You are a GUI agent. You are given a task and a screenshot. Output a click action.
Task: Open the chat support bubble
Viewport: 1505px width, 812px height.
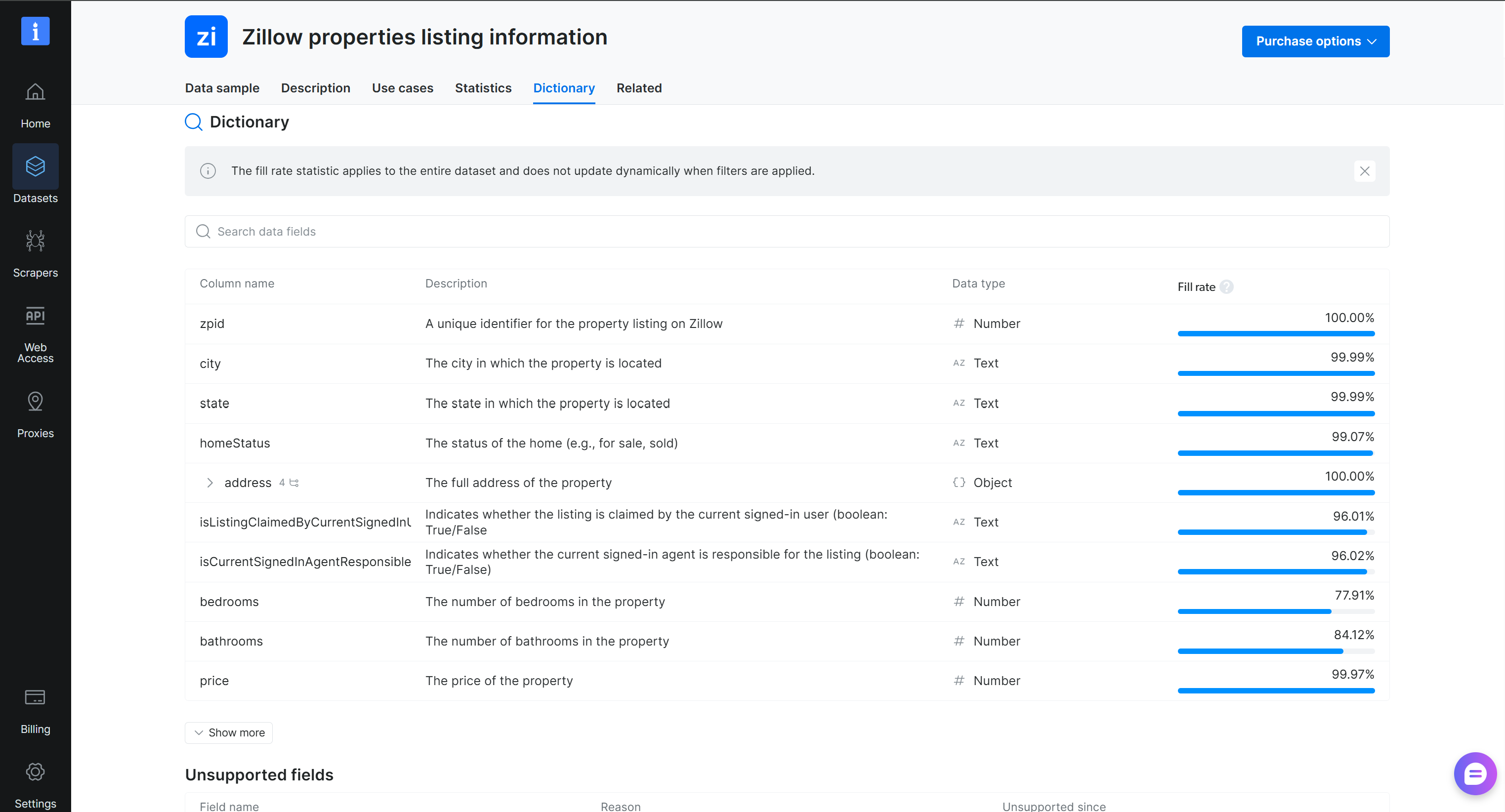(1475, 774)
